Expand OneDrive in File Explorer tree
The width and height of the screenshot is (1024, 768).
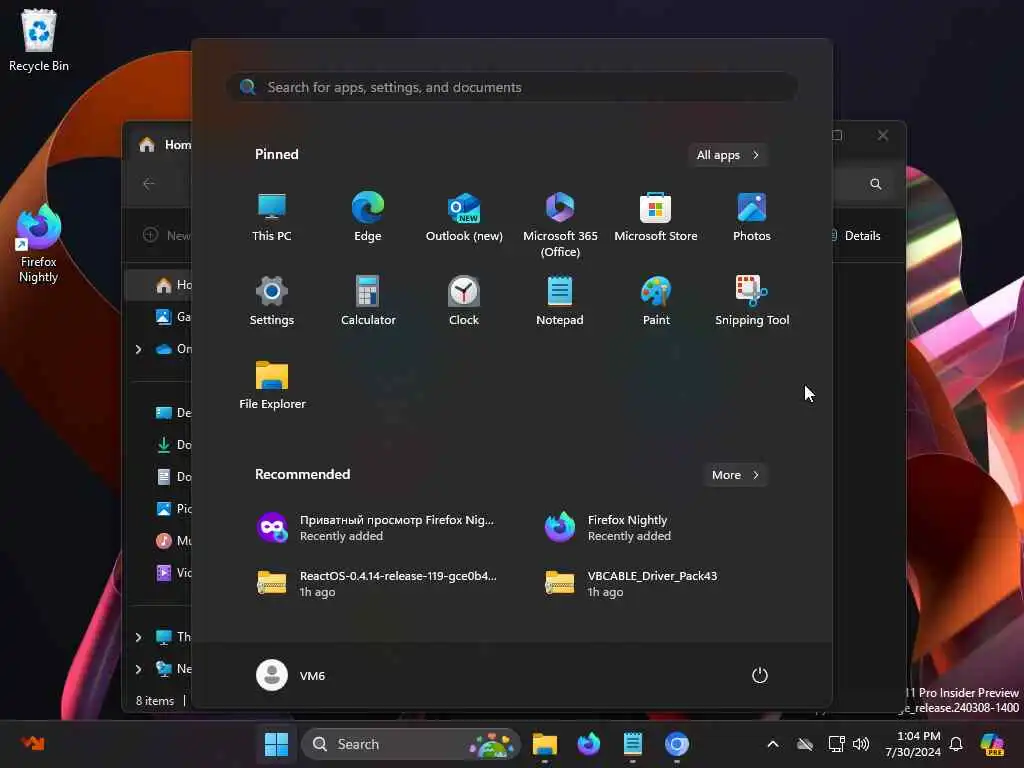(138, 349)
